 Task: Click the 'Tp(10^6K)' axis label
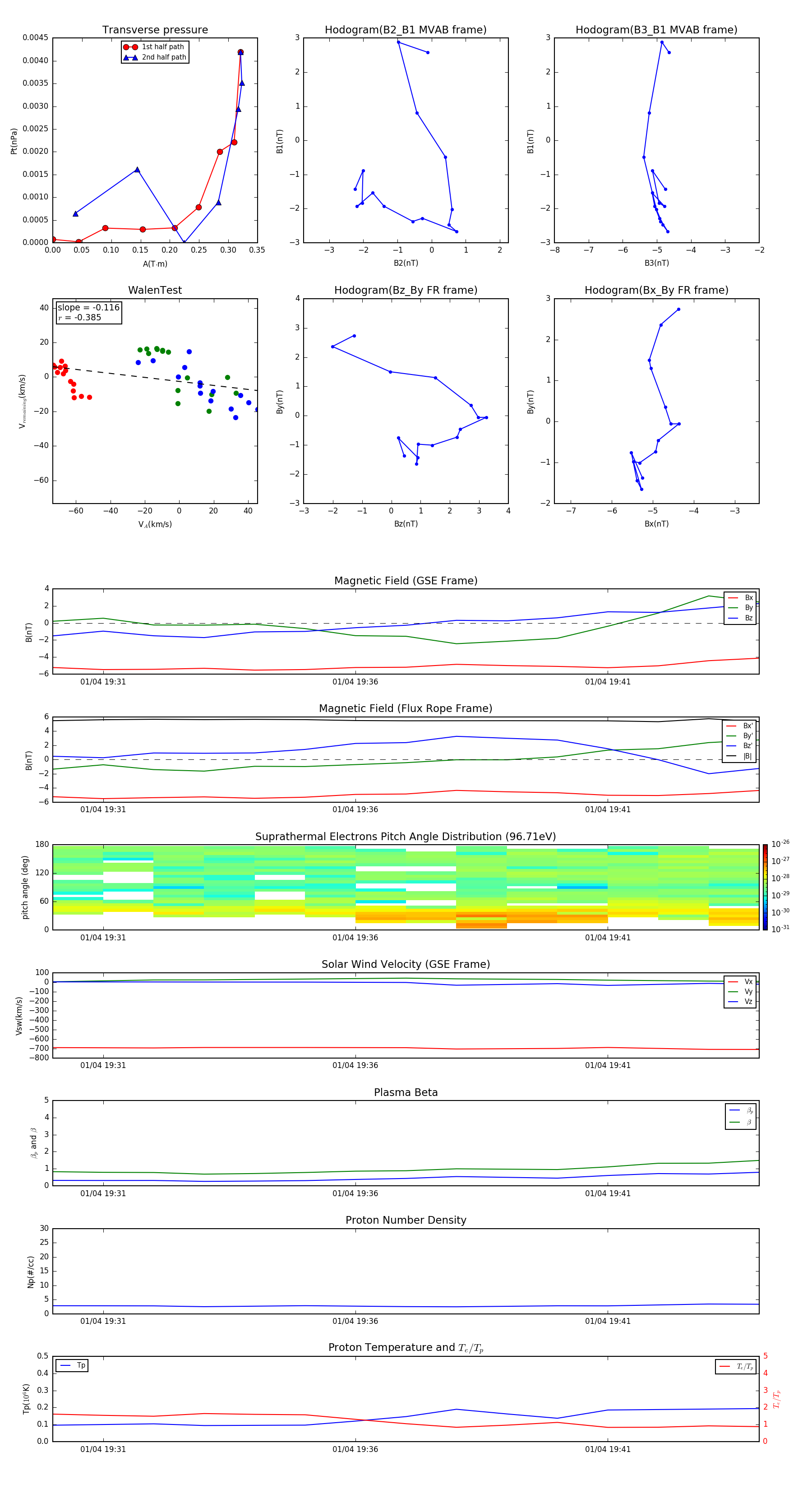point(26,1399)
